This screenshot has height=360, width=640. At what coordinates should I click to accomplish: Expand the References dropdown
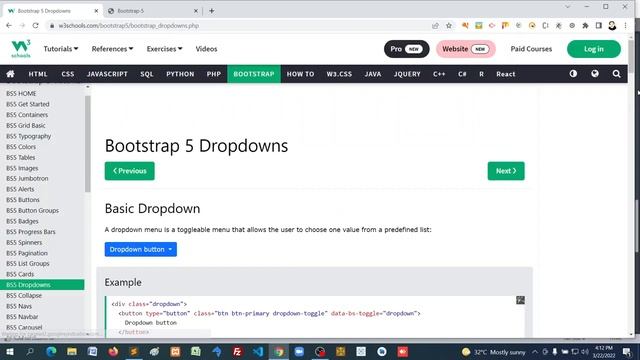coord(112,49)
